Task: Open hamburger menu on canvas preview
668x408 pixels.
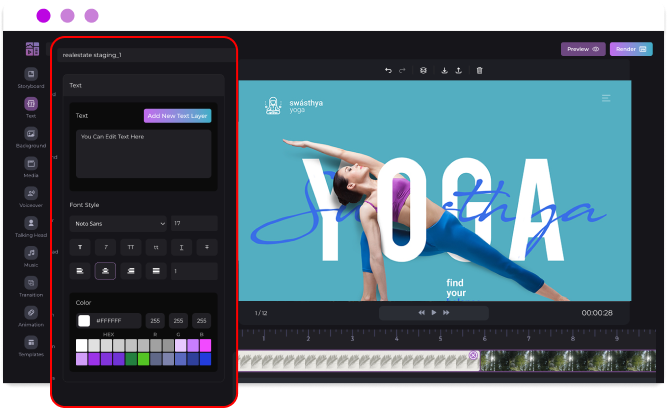Action: pos(606,98)
